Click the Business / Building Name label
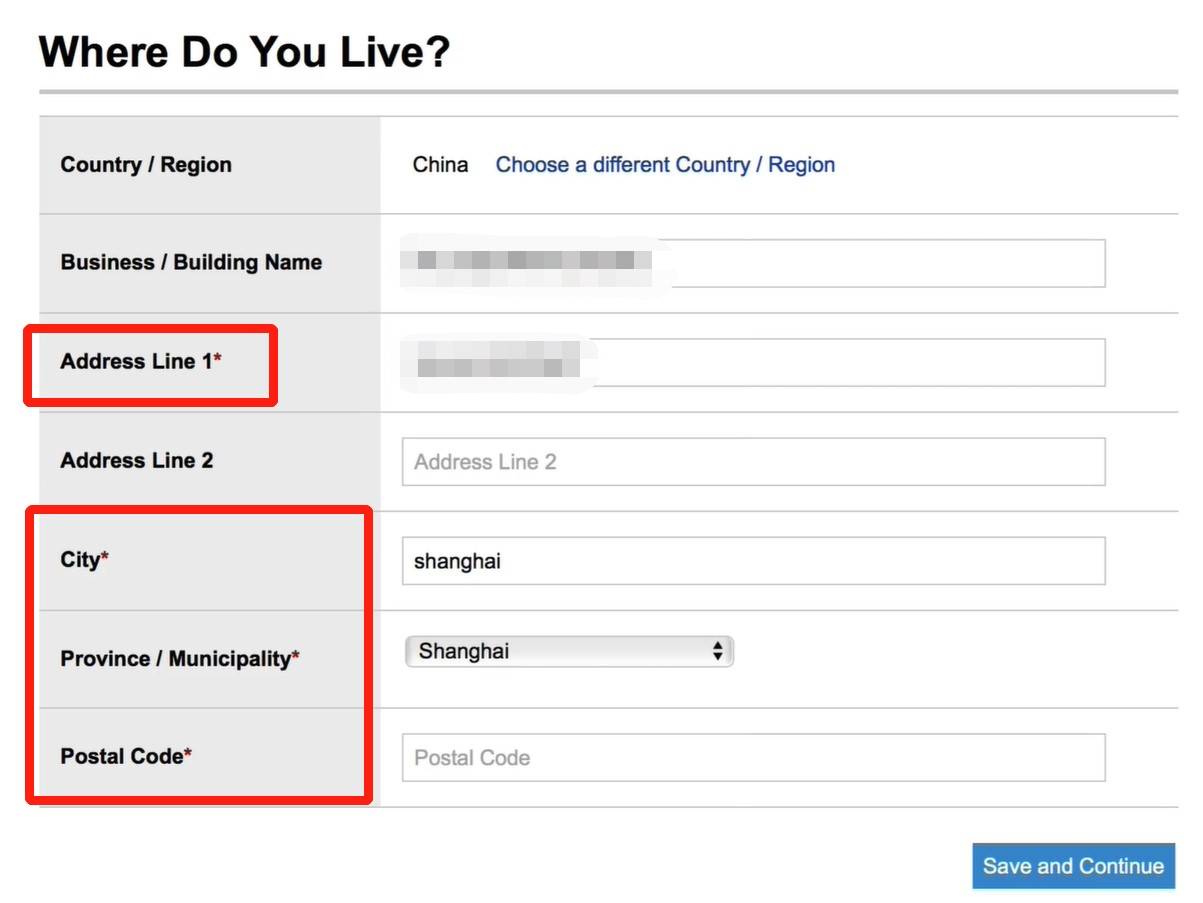The image size is (1203, 903). [x=191, y=263]
